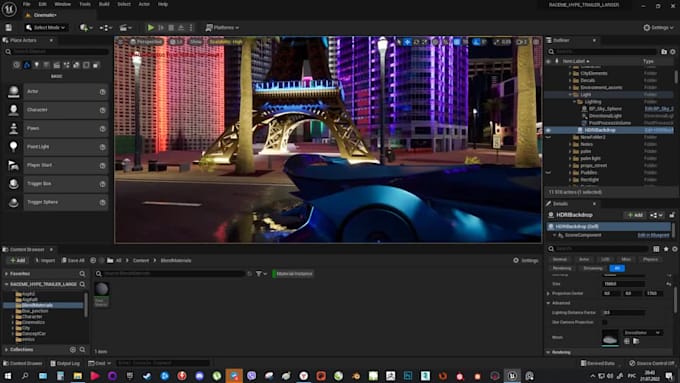This screenshot has width=680, height=383.
Task: Select DirectionalLight in the Outliner
Action: [x=605, y=116]
